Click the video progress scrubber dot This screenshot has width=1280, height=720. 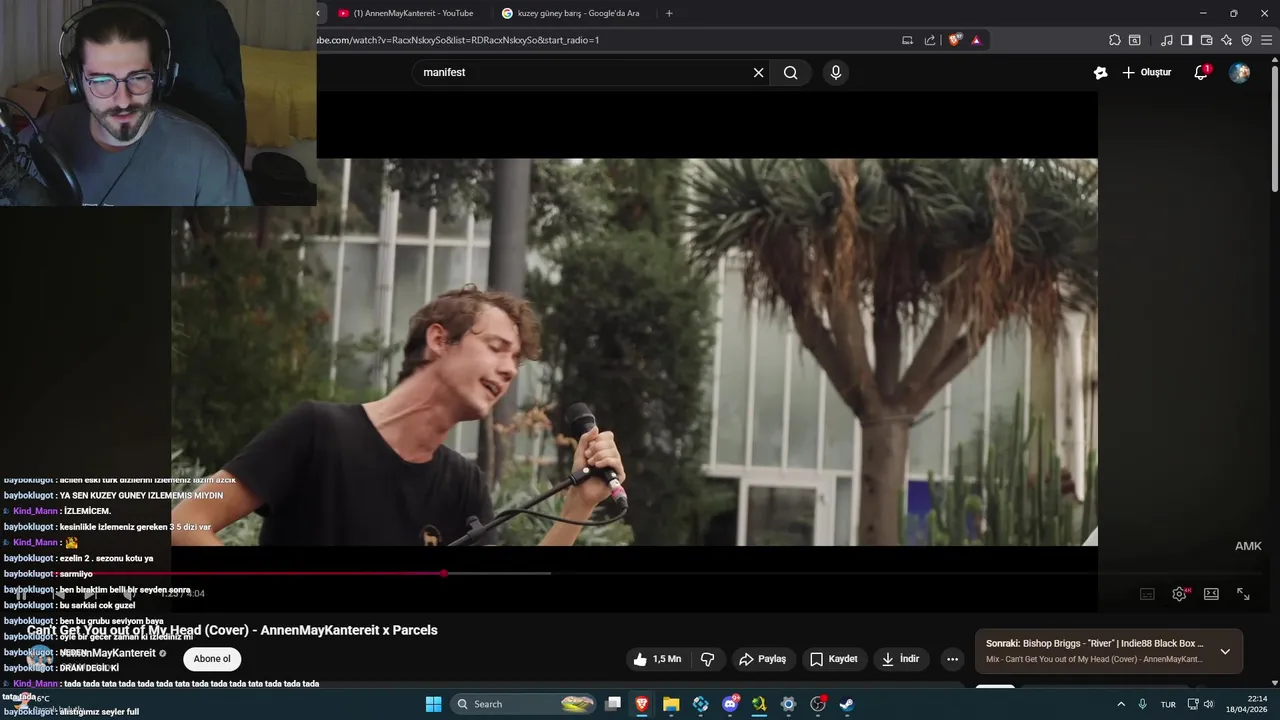click(444, 573)
